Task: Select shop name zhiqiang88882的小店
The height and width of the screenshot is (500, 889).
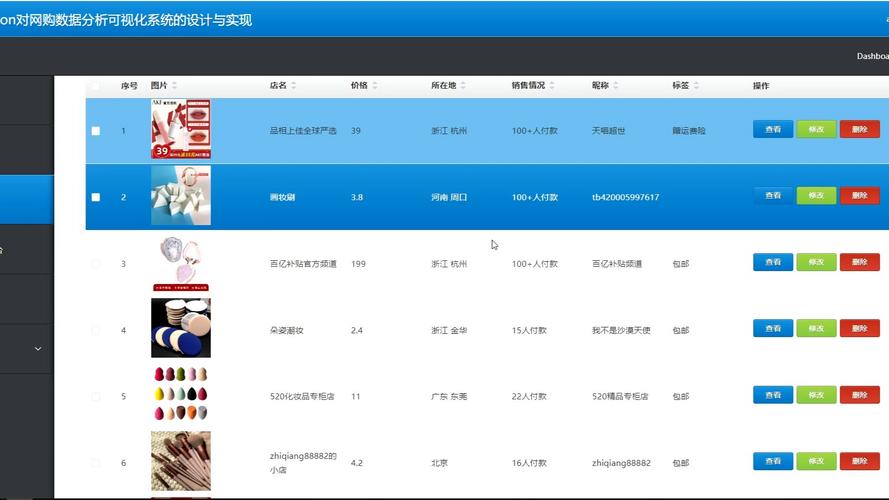Action: coord(303,463)
